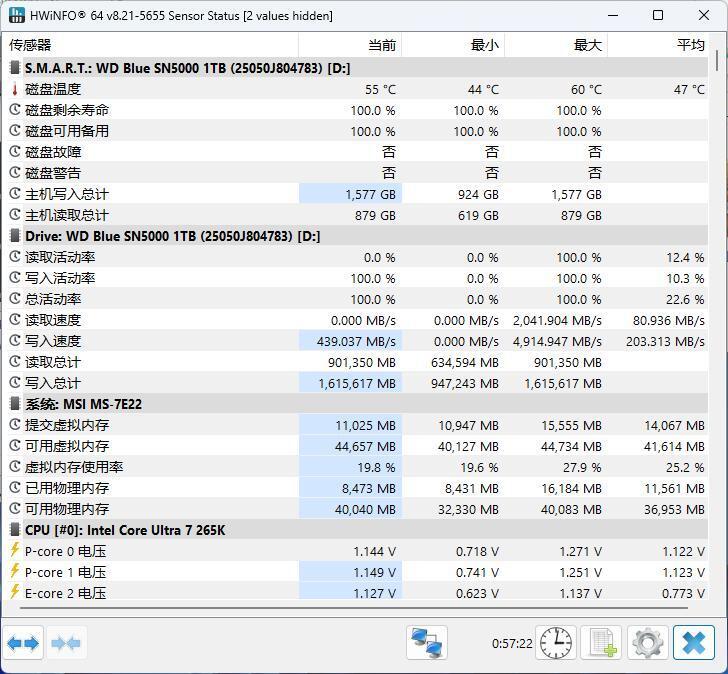The width and height of the screenshot is (728, 674).
Task: Click current value 1,615,617 MB
Action: coord(357,384)
